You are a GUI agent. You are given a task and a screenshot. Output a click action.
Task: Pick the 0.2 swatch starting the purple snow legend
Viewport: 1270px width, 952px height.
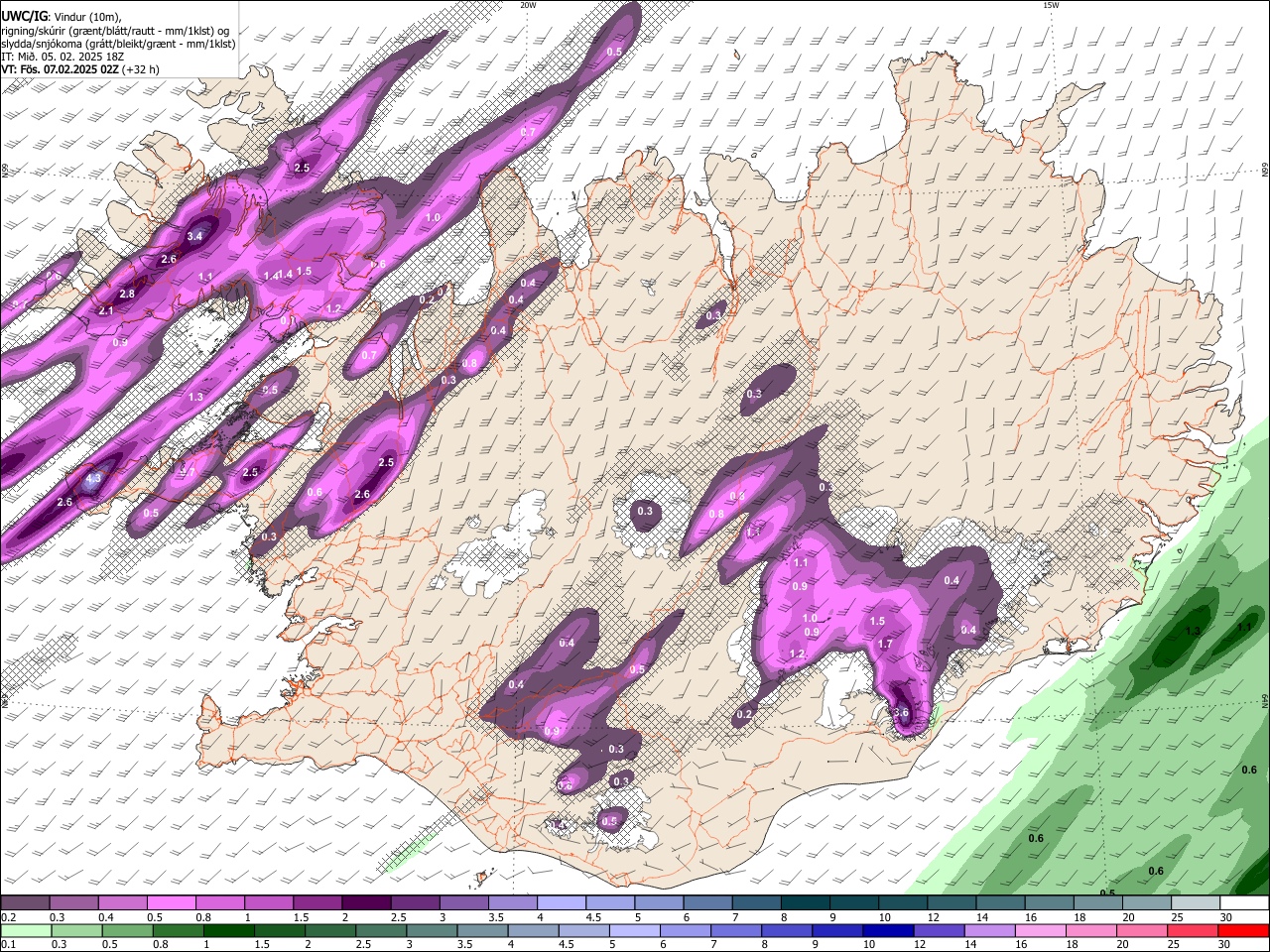(25, 902)
